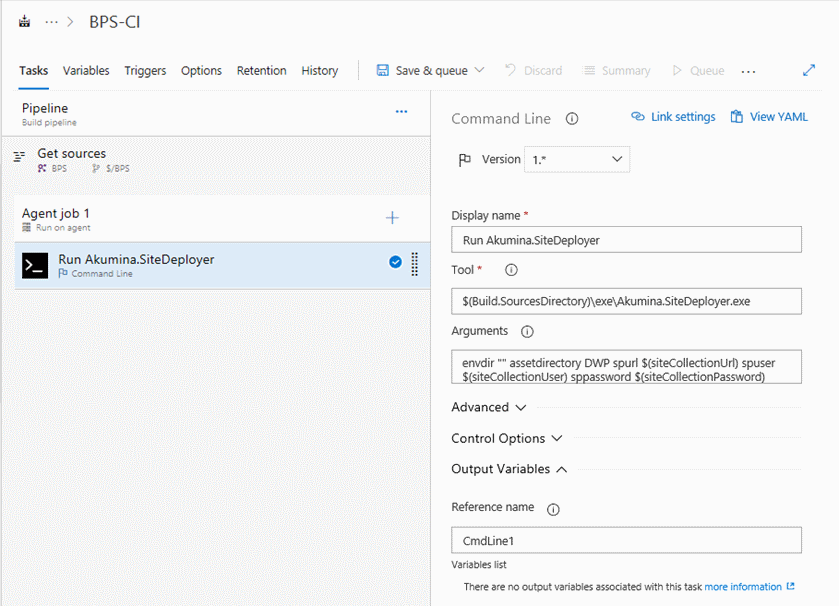Open Pipeline more options ellipsis
839x606 pixels.
[x=401, y=111]
